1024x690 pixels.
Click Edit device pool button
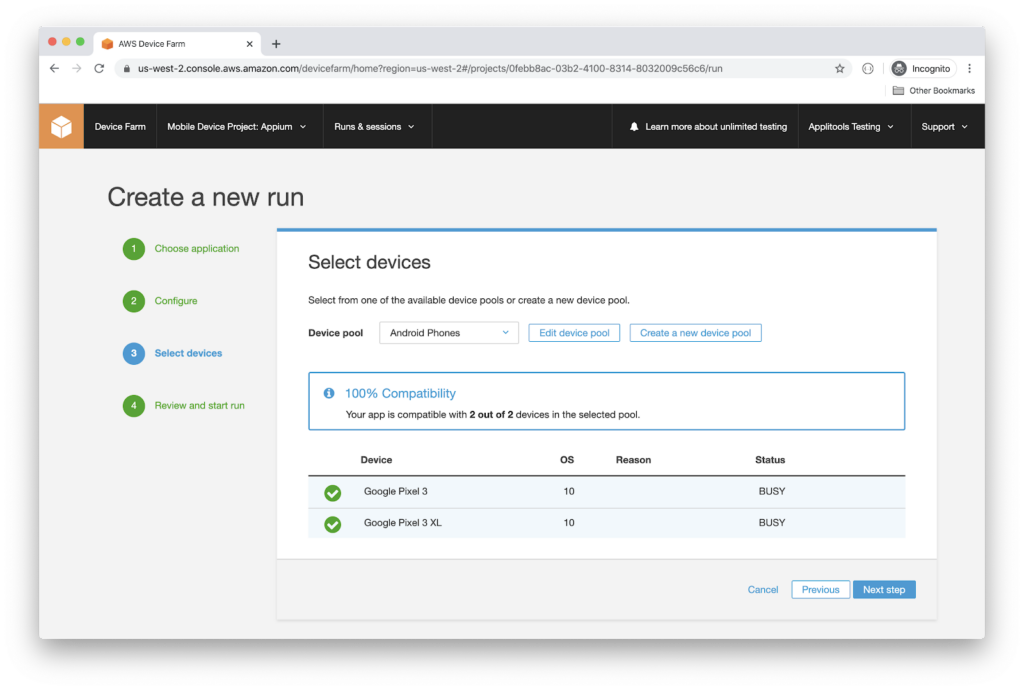(574, 333)
